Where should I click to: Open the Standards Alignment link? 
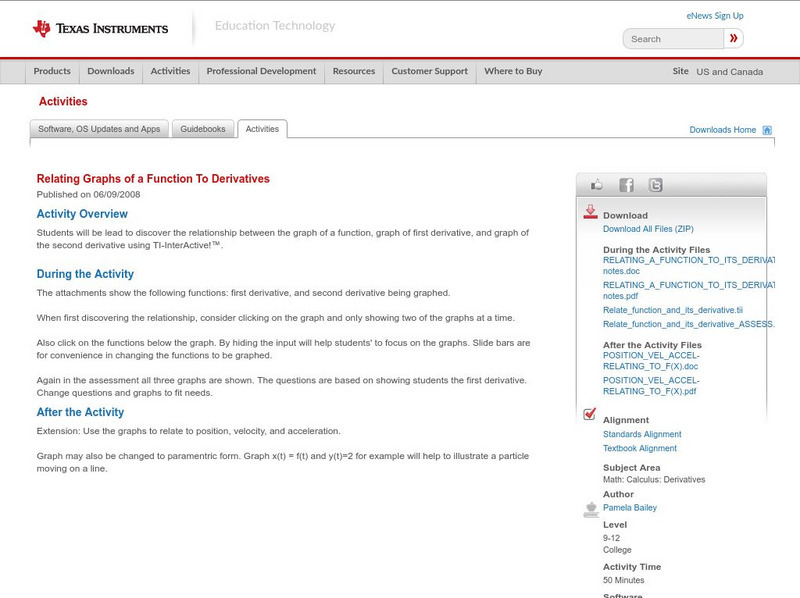pos(642,434)
